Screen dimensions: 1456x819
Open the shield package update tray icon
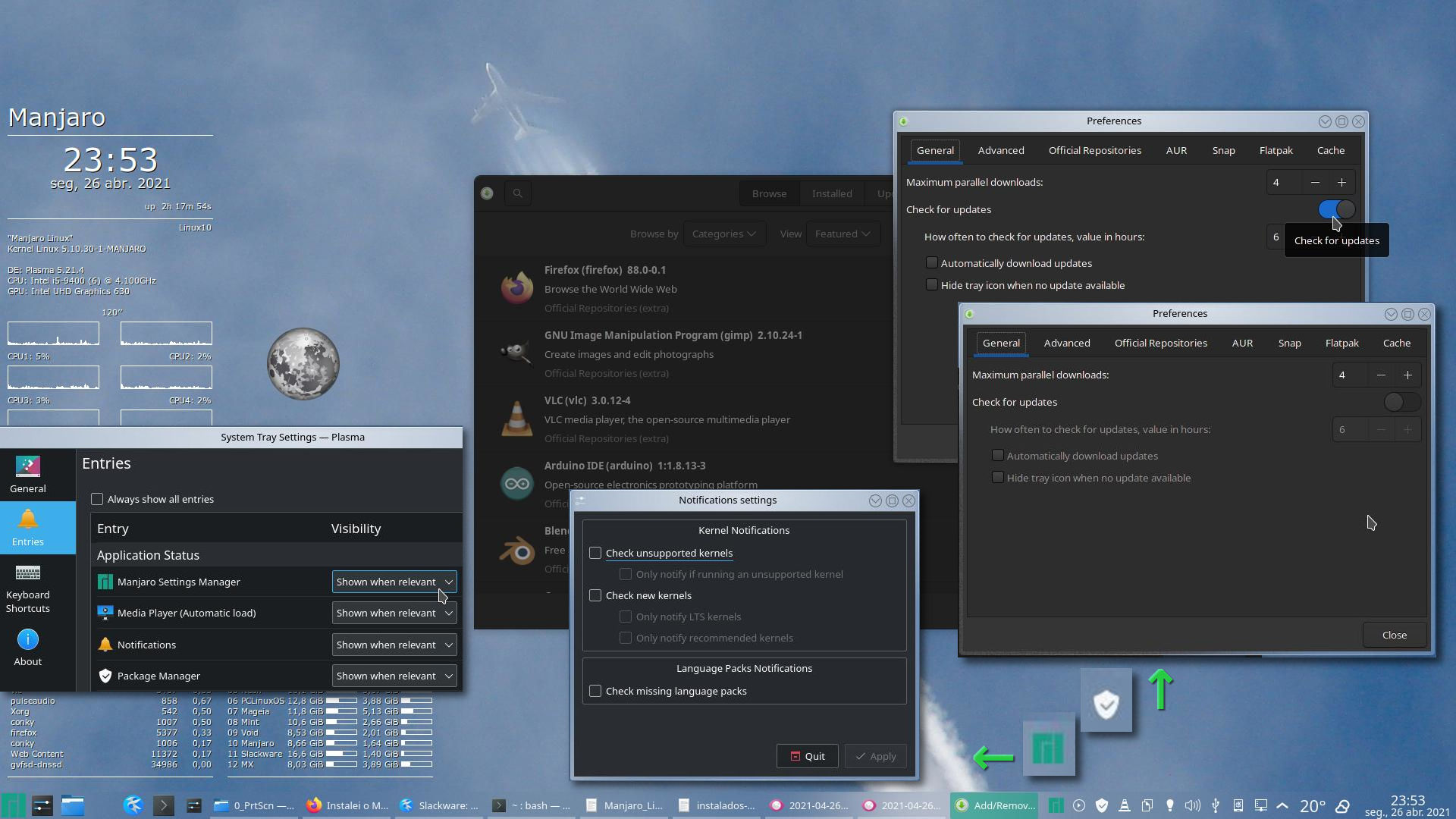(x=1102, y=805)
